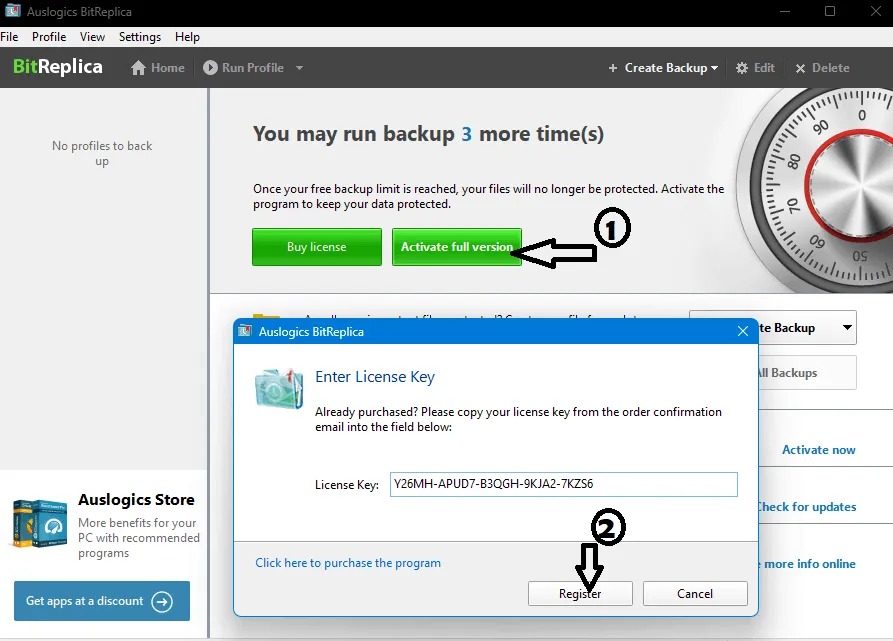Open the Profile menu
This screenshot has height=641, width=893.
pos(49,37)
